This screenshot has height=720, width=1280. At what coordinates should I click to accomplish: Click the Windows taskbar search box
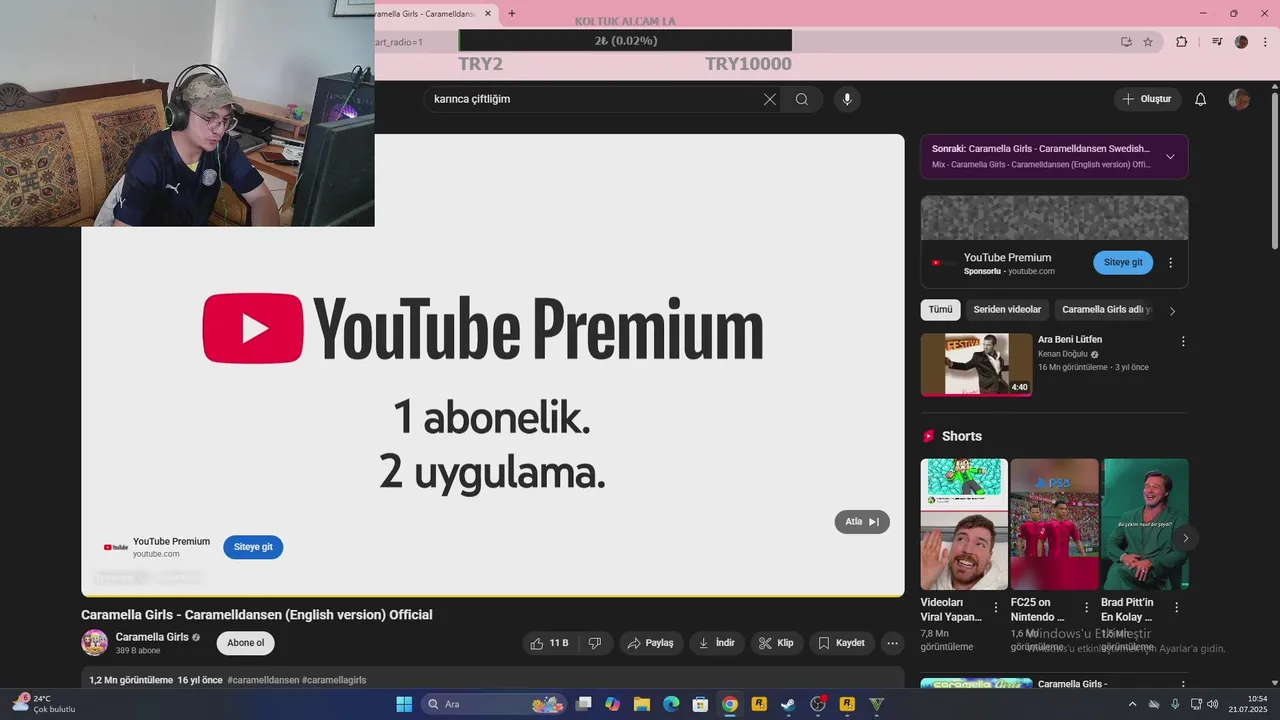[x=493, y=704]
